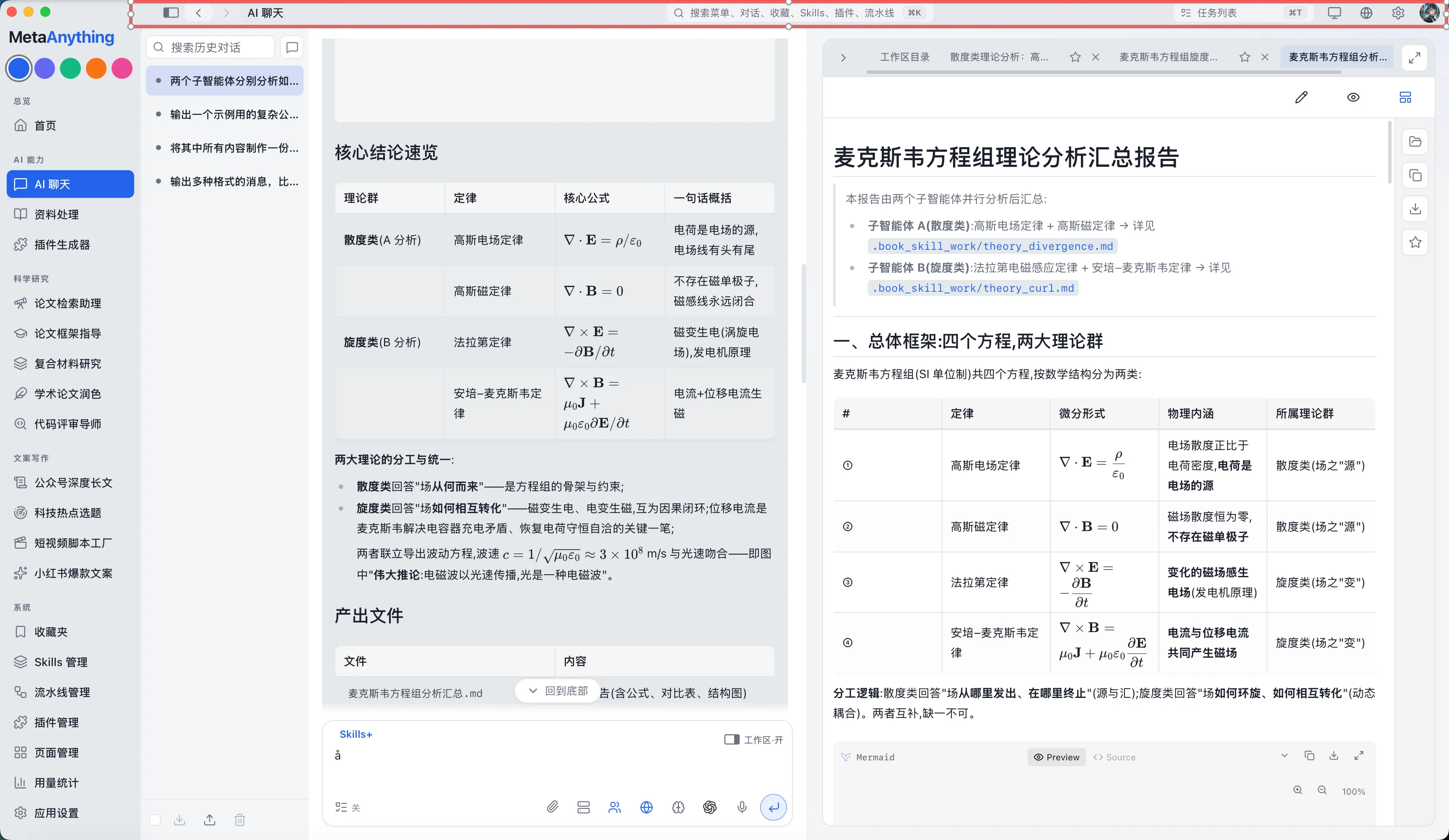The height and width of the screenshot is (840, 1449).
Task: Select the OpenAI model icon in chat input
Action: coord(709,807)
